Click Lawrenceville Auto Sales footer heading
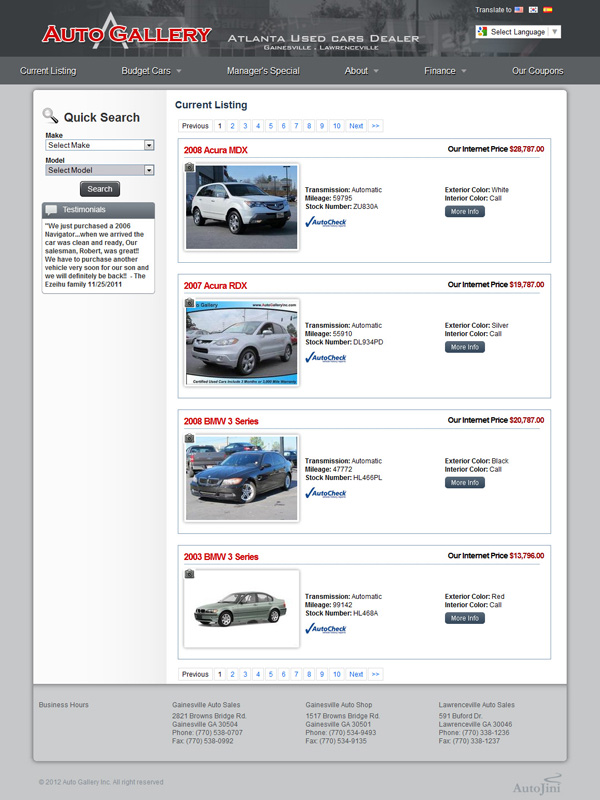Screen dimensions: 600x800 click(x=477, y=705)
